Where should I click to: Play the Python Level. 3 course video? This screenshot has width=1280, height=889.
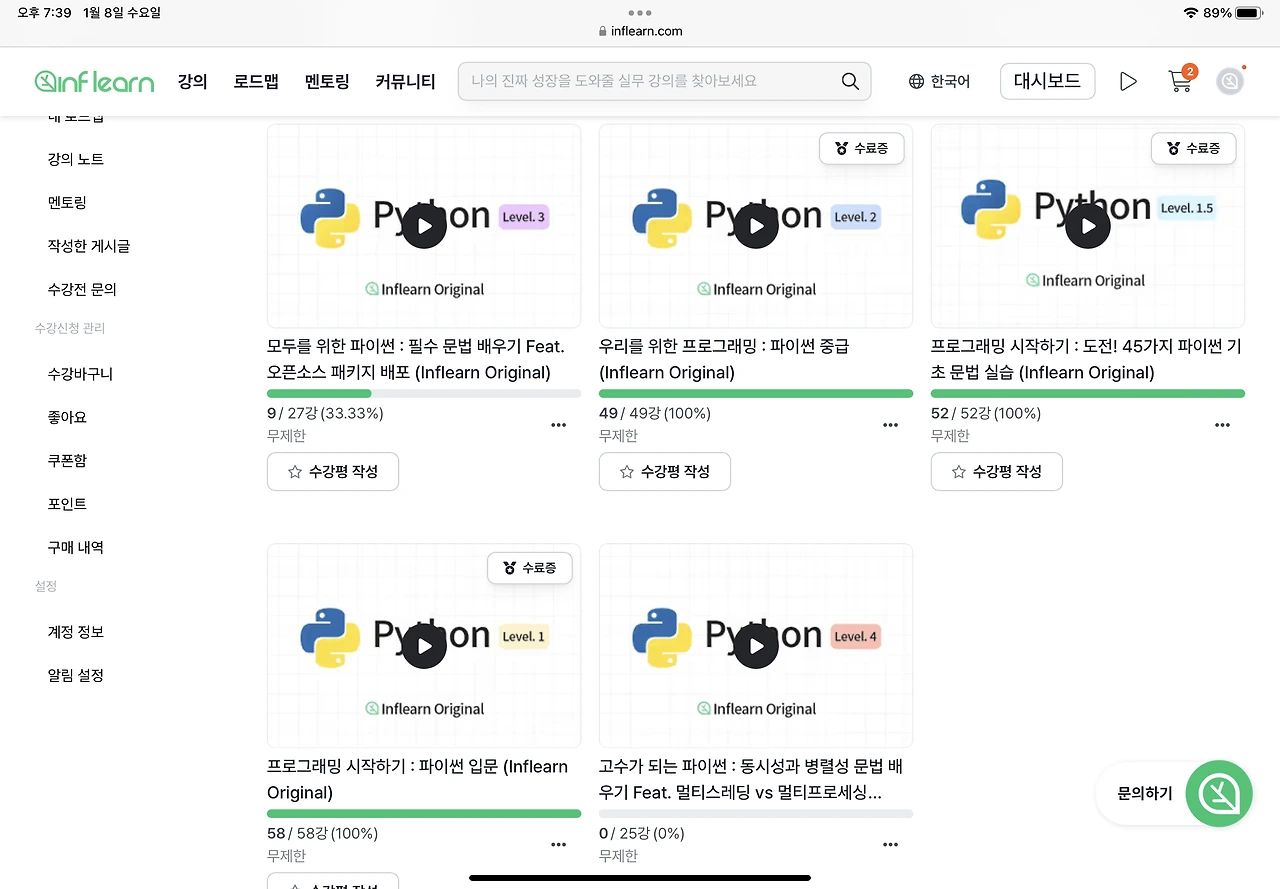click(x=424, y=226)
